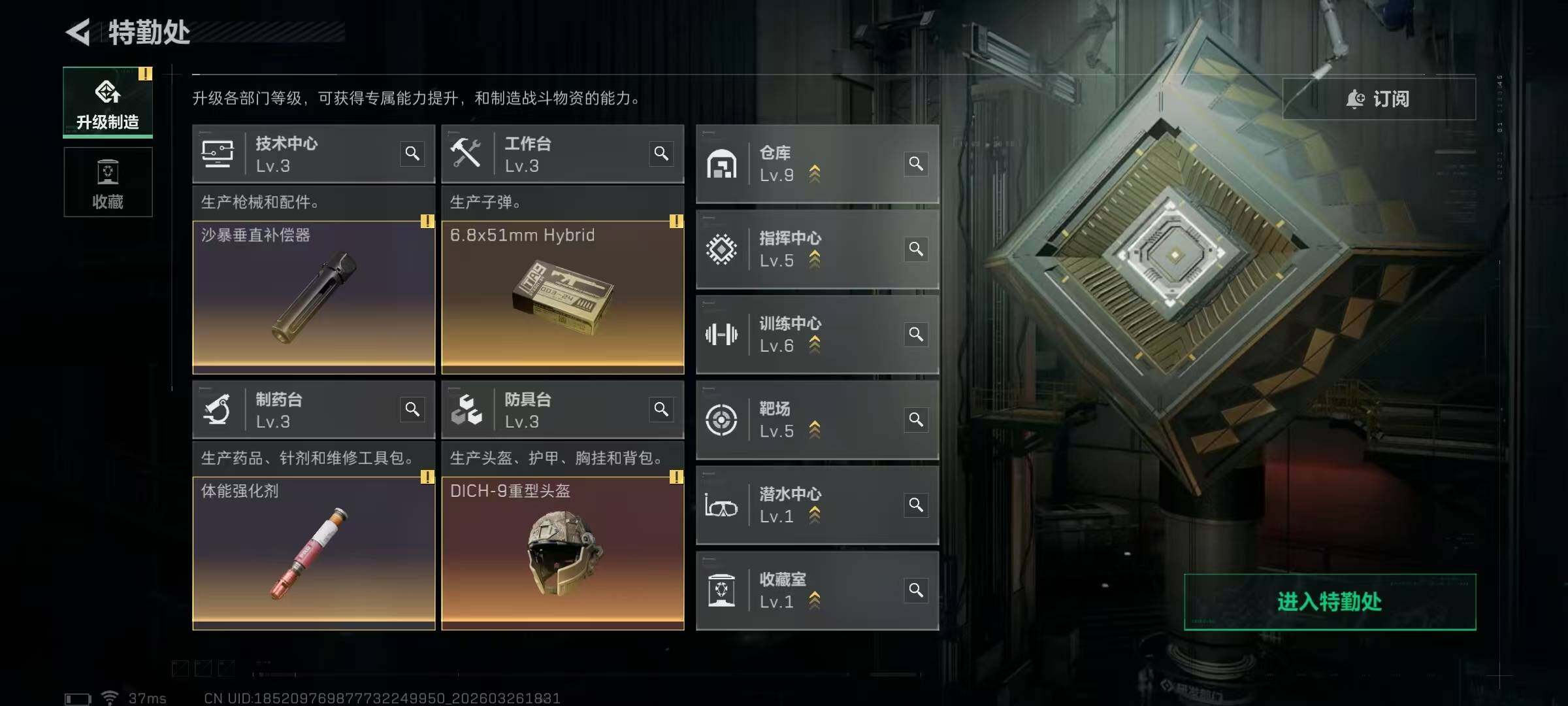Click the upgrade chevrons beside 靶场 Lv.5
Viewport: 1568px width, 706px height.
[814, 430]
